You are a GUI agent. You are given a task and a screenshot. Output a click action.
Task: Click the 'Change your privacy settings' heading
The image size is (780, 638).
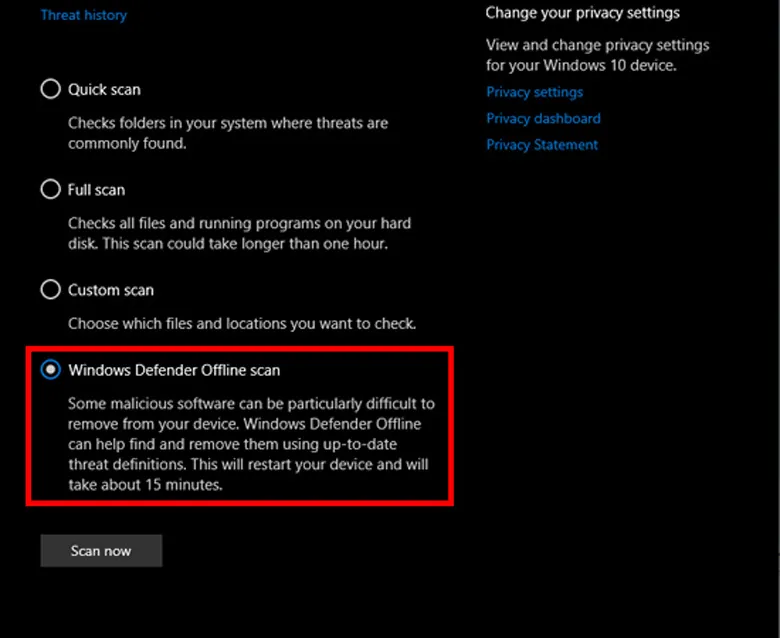(x=582, y=13)
